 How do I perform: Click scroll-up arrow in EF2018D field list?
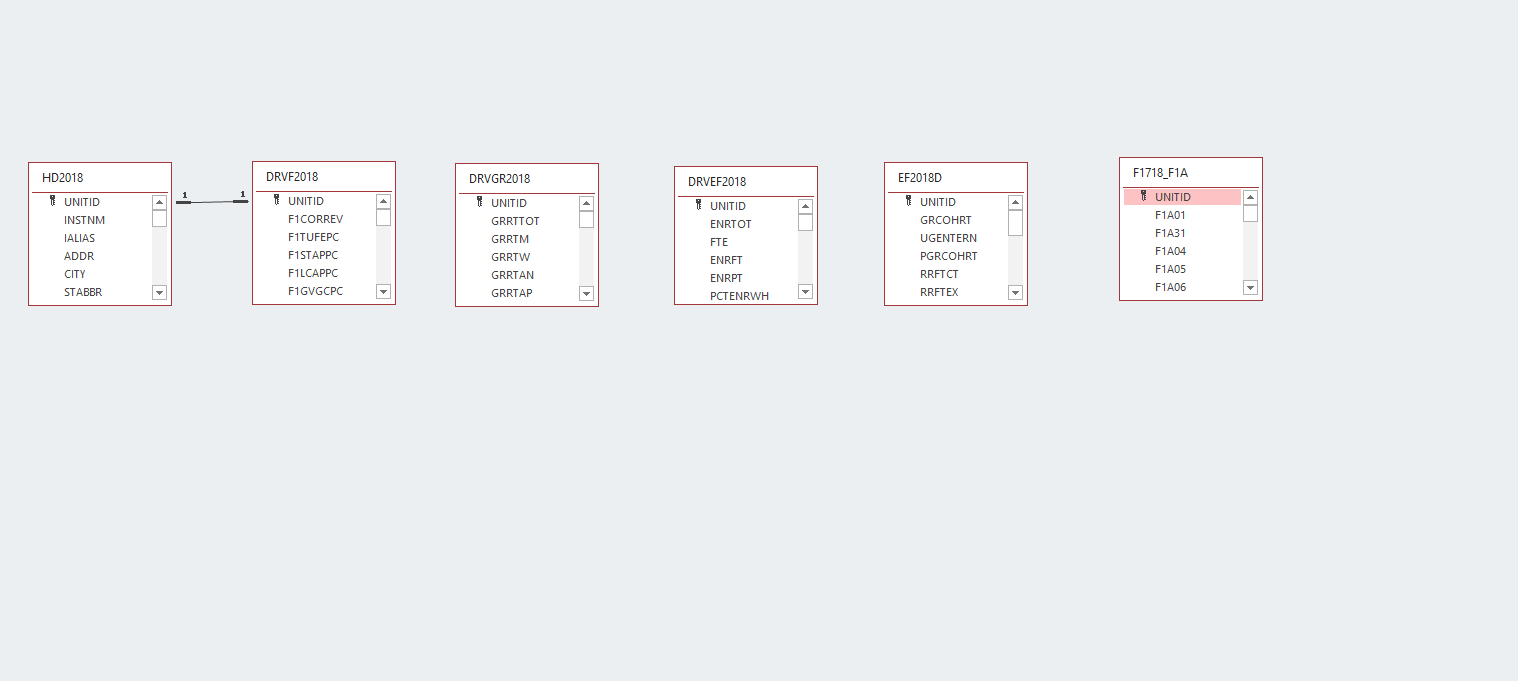pos(1015,202)
